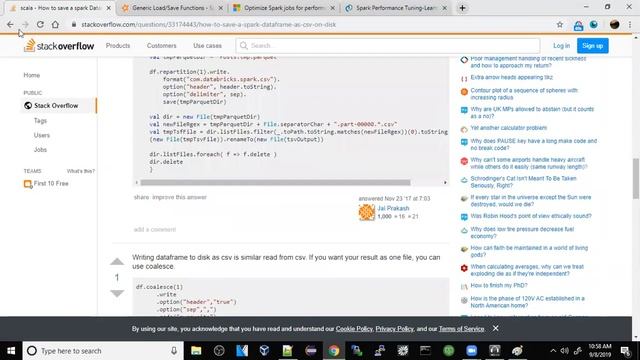
Task: Open Users in sidebar
Action: tap(42, 135)
